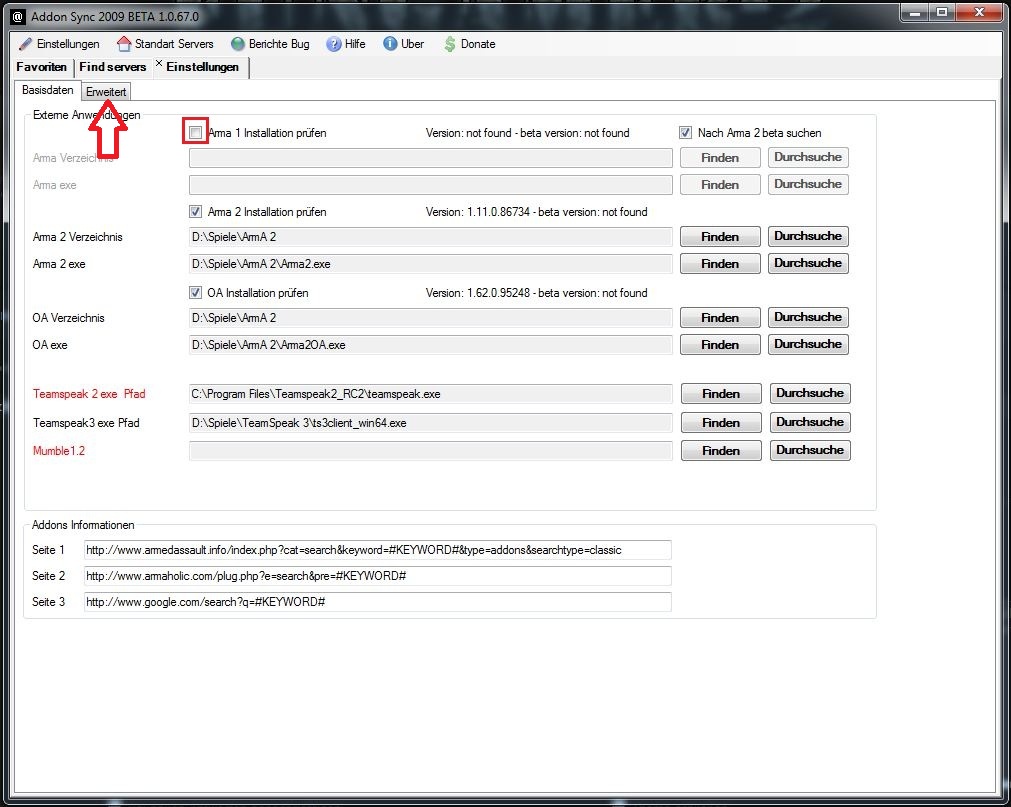Click the OA exe path field
The width and height of the screenshot is (1011, 807).
[430, 345]
